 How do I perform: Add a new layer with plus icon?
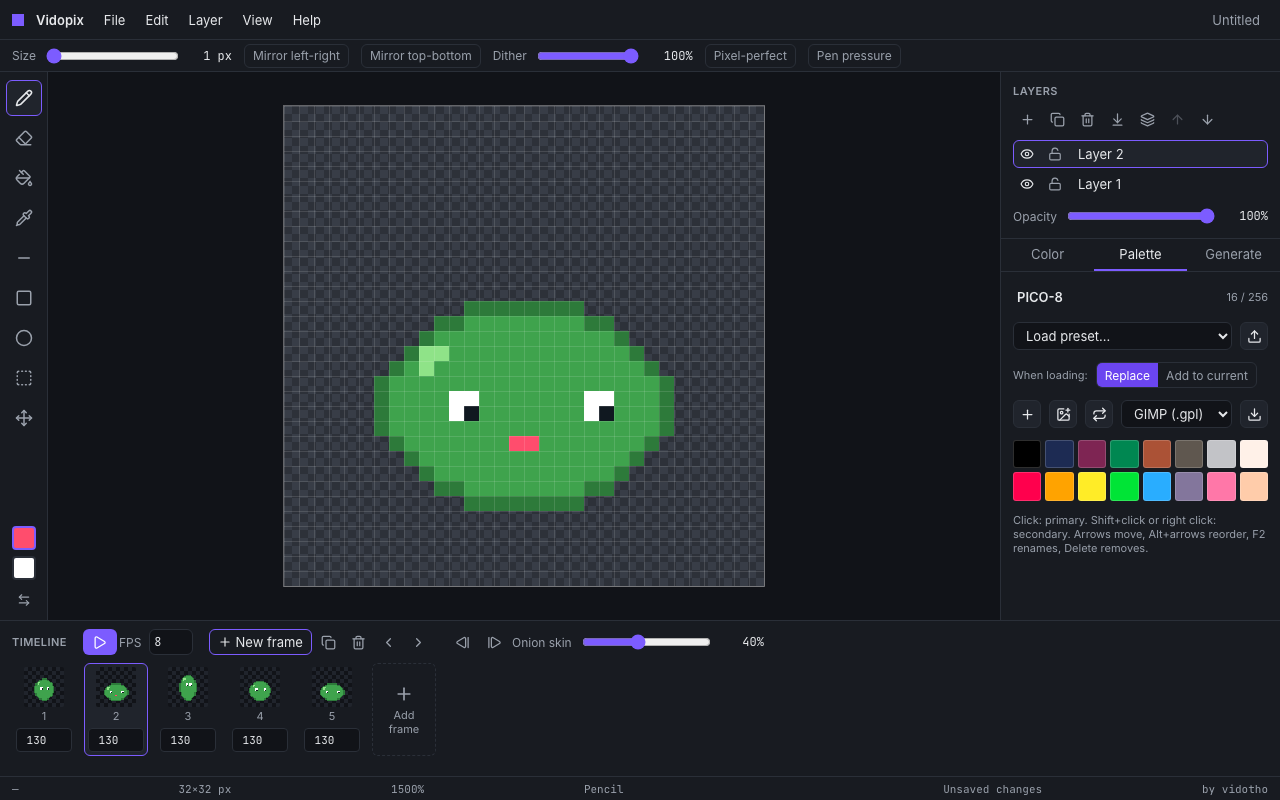pyautogui.click(x=1027, y=120)
